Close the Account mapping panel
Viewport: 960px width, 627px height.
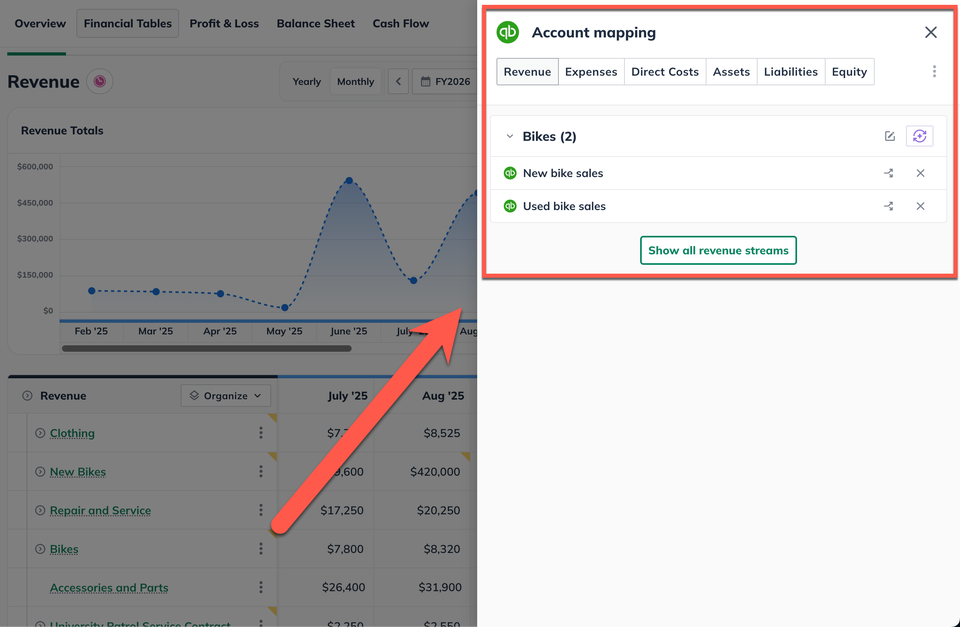(931, 32)
